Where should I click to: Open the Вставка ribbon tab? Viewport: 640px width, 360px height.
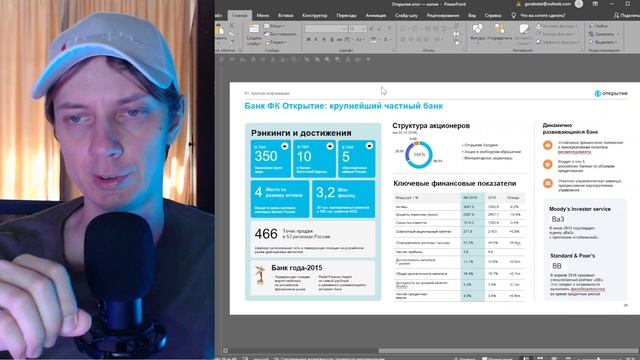point(285,16)
